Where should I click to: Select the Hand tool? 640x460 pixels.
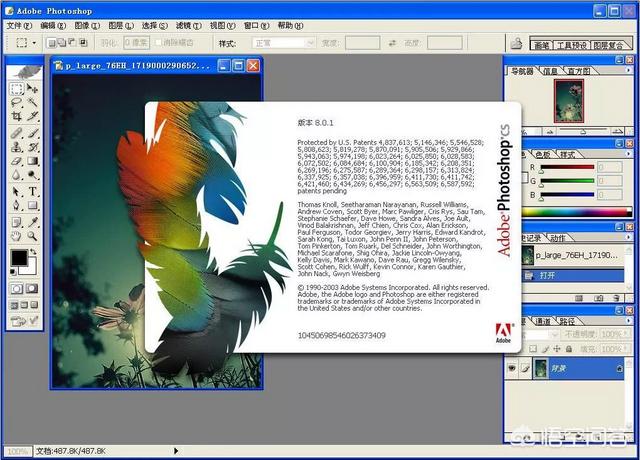tap(17, 236)
